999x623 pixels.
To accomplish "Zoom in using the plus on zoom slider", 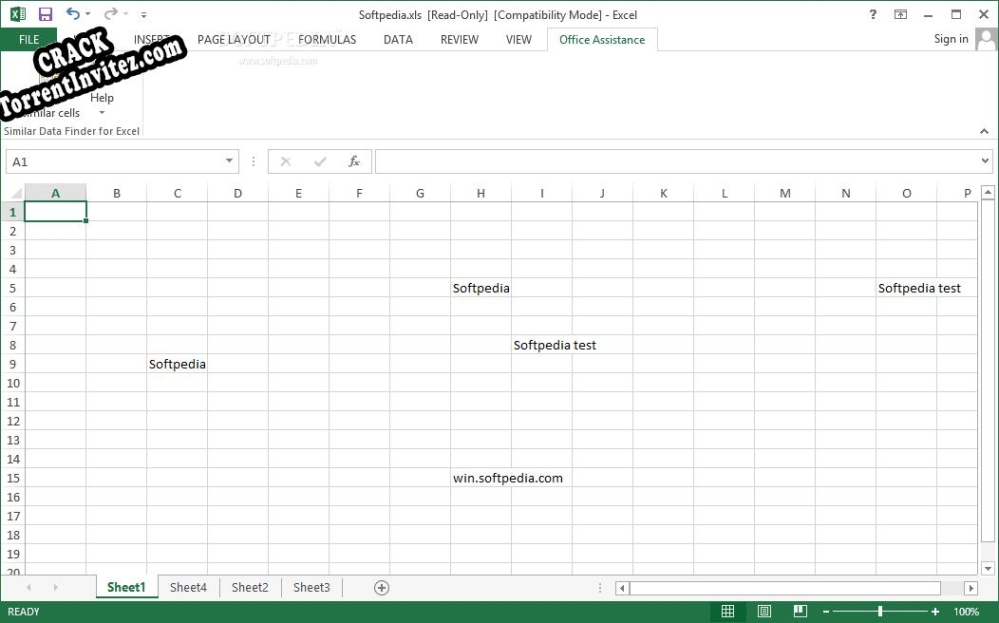I will click(x=933, y=611).
